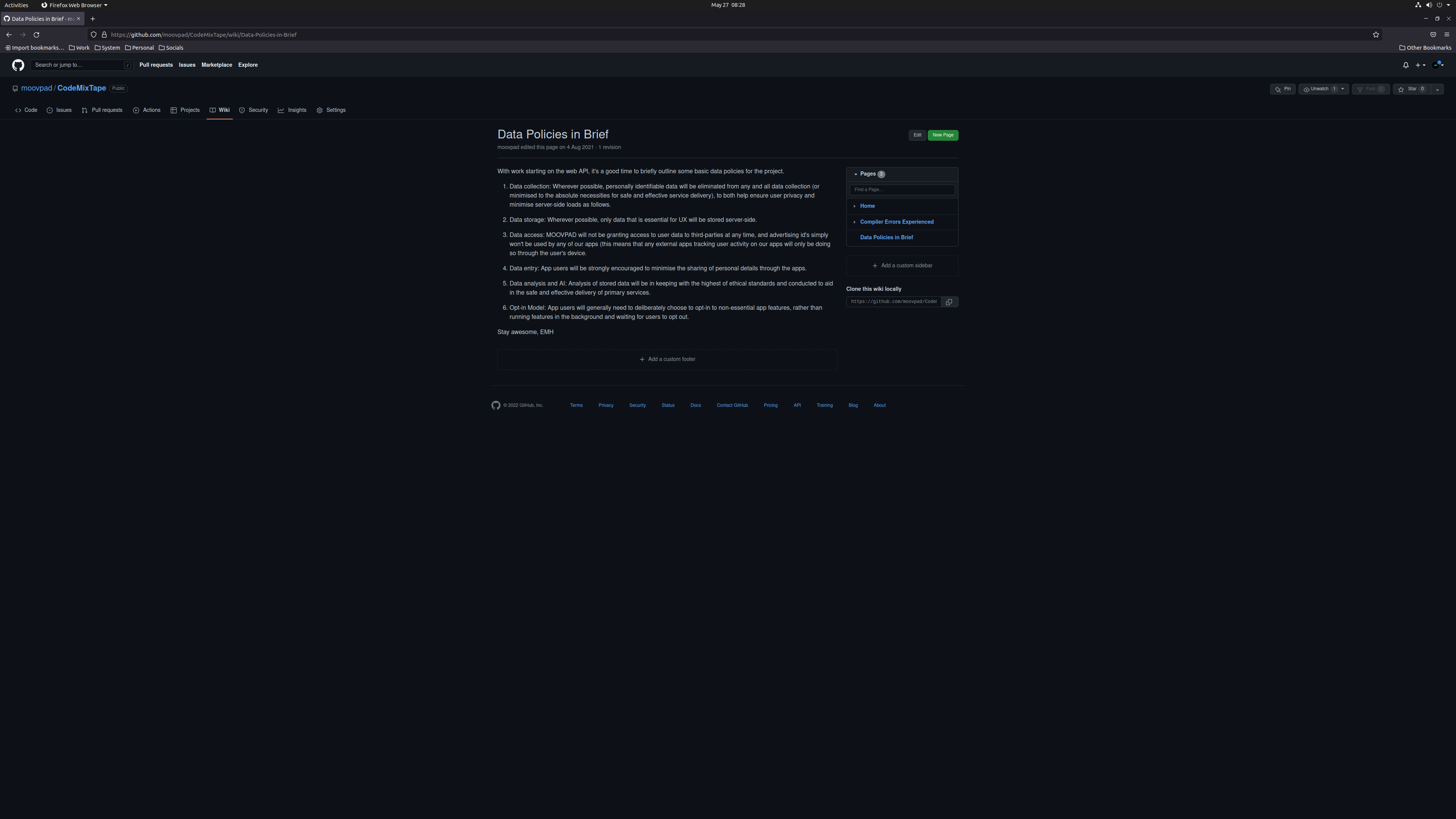Viewport: 1456px width, 819px height.
Task: Click the disabled Fork button
Action: pyautogui.click(x=1371, y=89)
